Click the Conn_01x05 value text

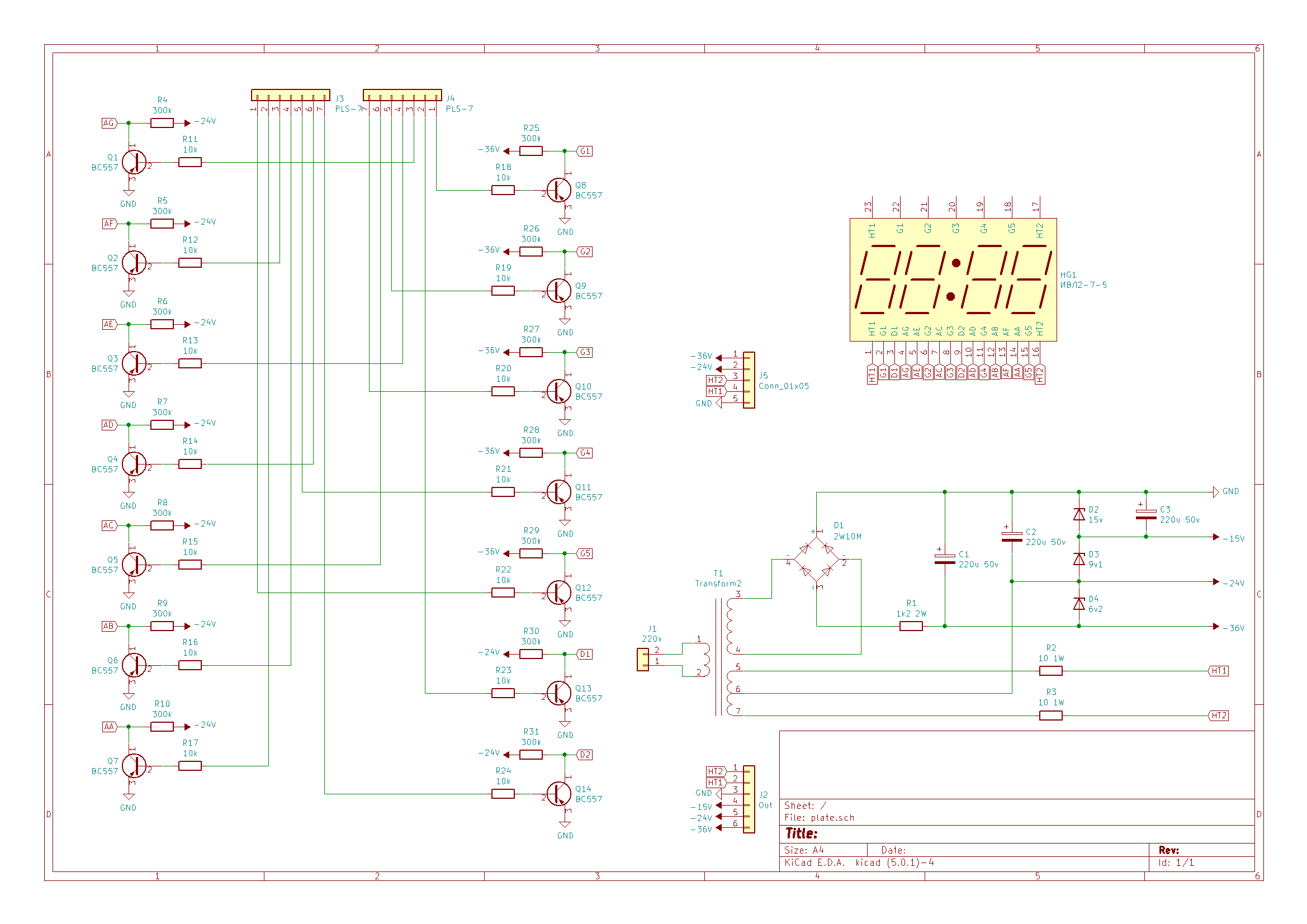pos(784,387)
